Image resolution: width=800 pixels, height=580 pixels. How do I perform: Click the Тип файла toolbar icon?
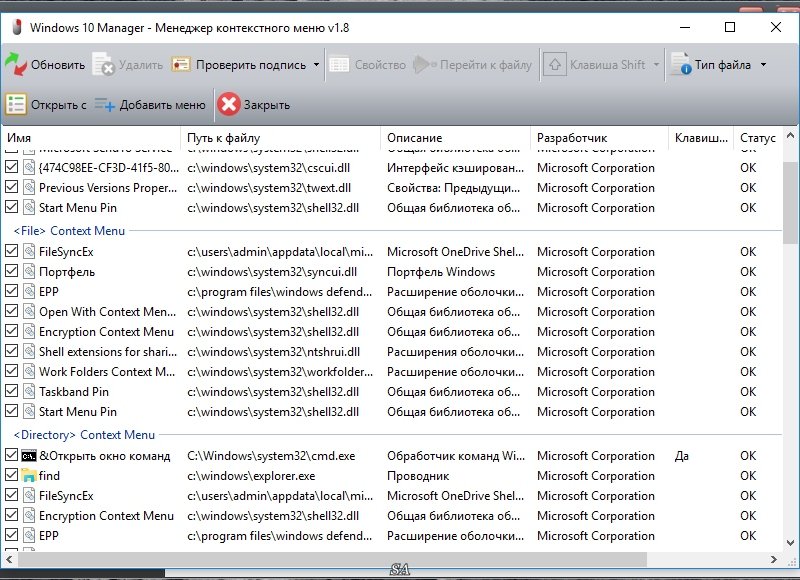pyautogui.click(x=681, y=65)
